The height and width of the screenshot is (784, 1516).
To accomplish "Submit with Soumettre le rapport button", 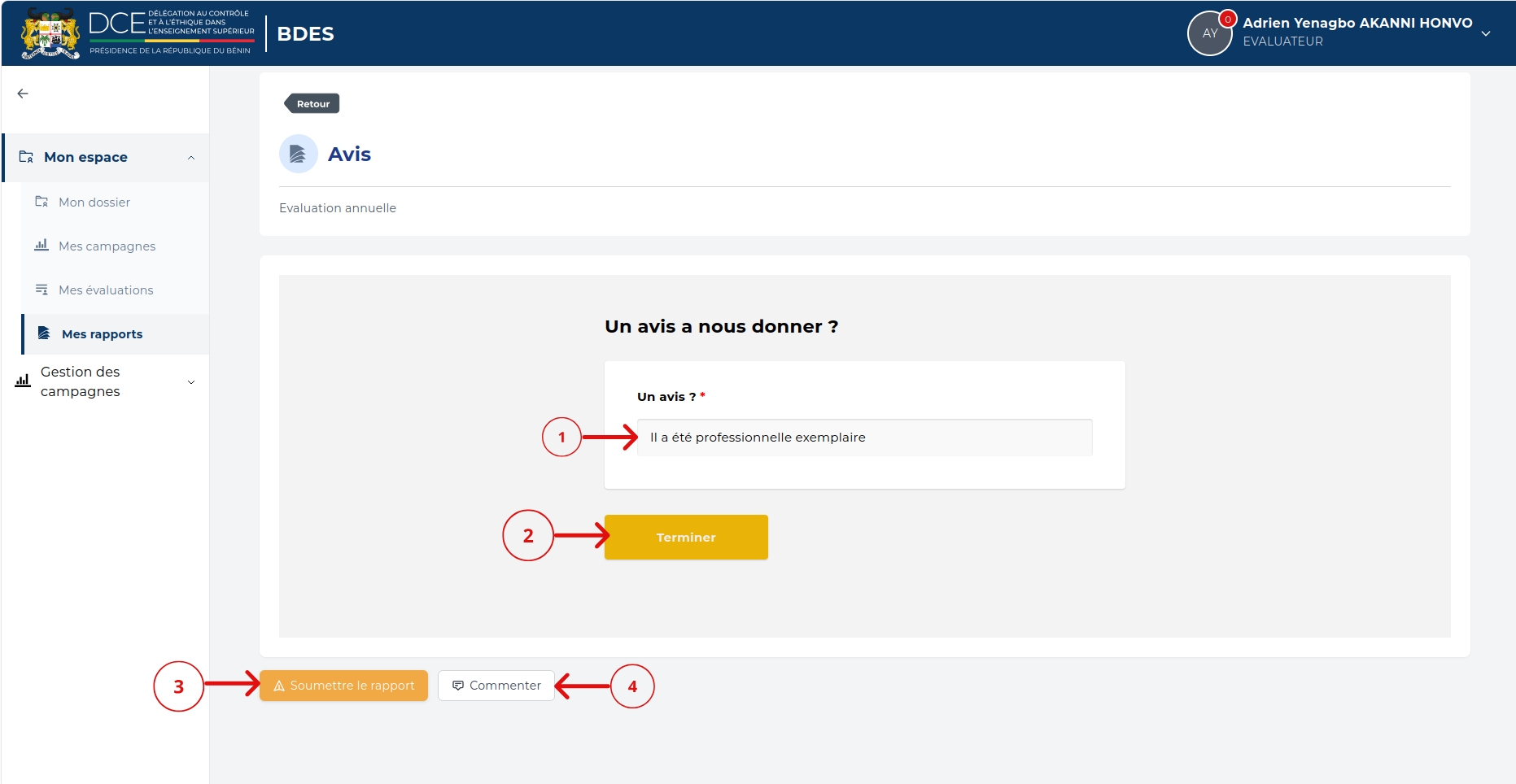I will click(x=343, y=686).
